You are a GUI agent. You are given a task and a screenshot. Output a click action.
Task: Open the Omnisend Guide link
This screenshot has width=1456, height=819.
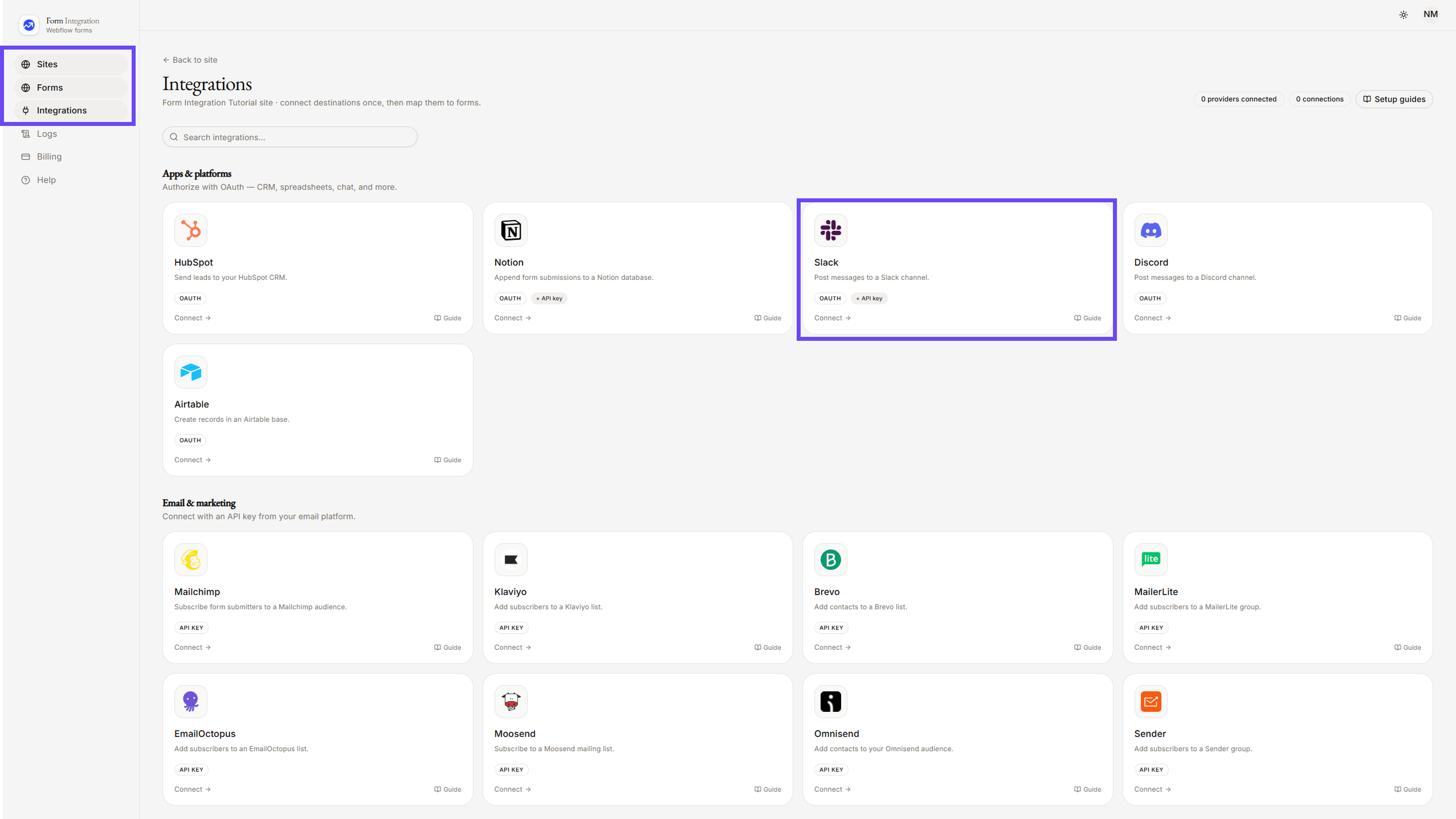click(1087, 789)
